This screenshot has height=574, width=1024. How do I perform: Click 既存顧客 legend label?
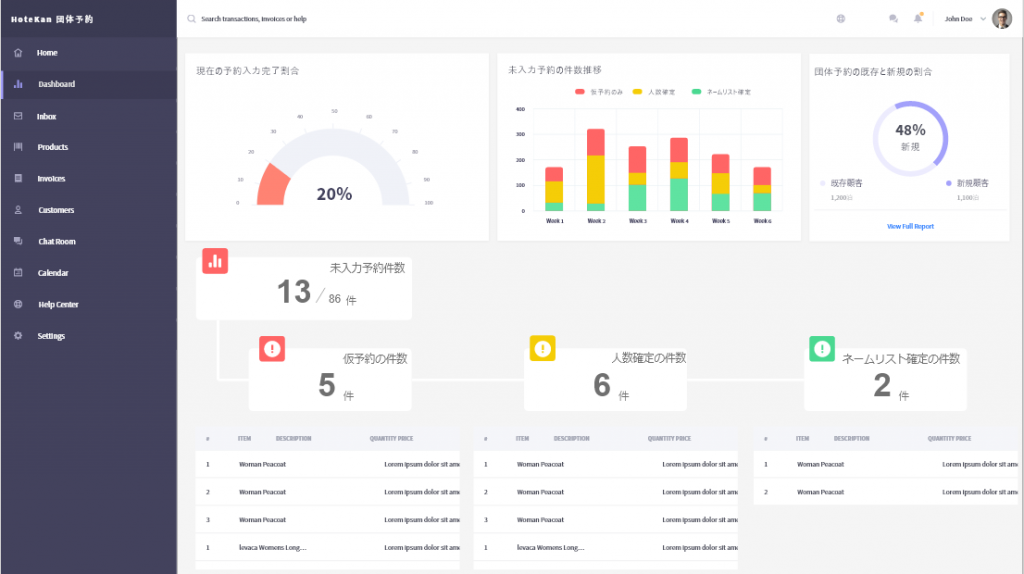(x=846, y=183)
